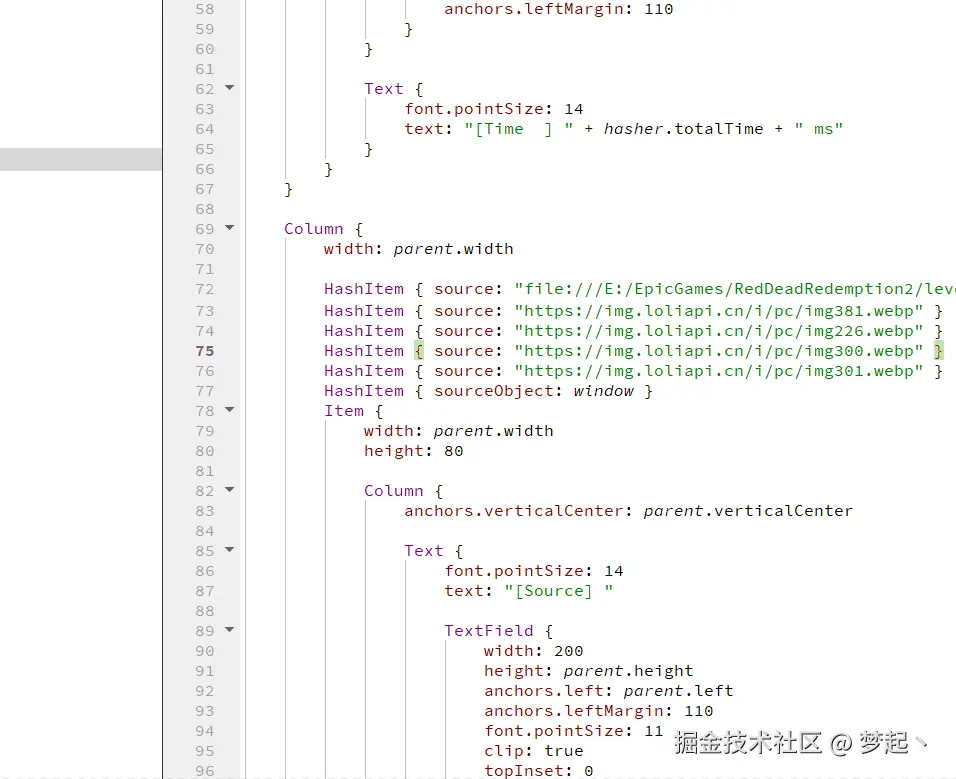Collapse the Text block at line 62
Viewport: 956px width, 779px height.
coord(230,88)
